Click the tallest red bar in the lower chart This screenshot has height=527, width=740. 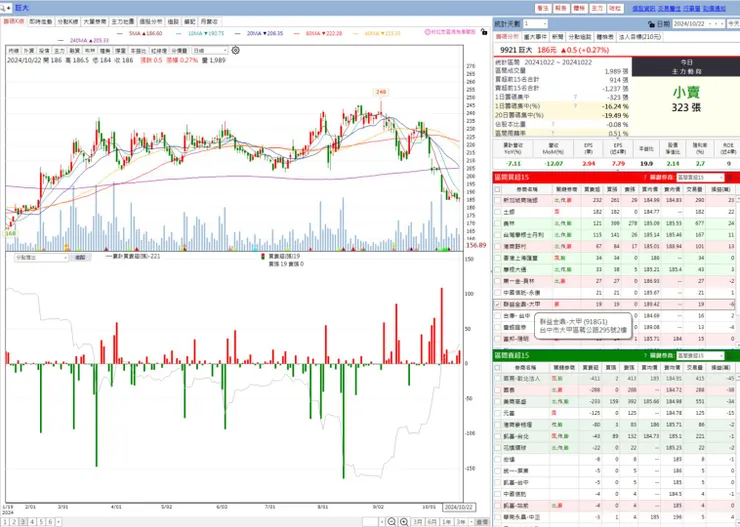click(442, 326)
